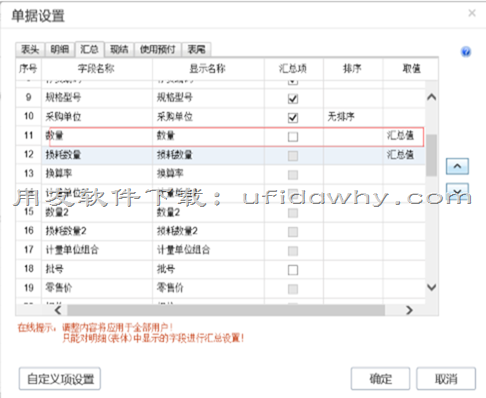
Task: Click the horizontal scrollbar thumb
Action: [226, 310]
